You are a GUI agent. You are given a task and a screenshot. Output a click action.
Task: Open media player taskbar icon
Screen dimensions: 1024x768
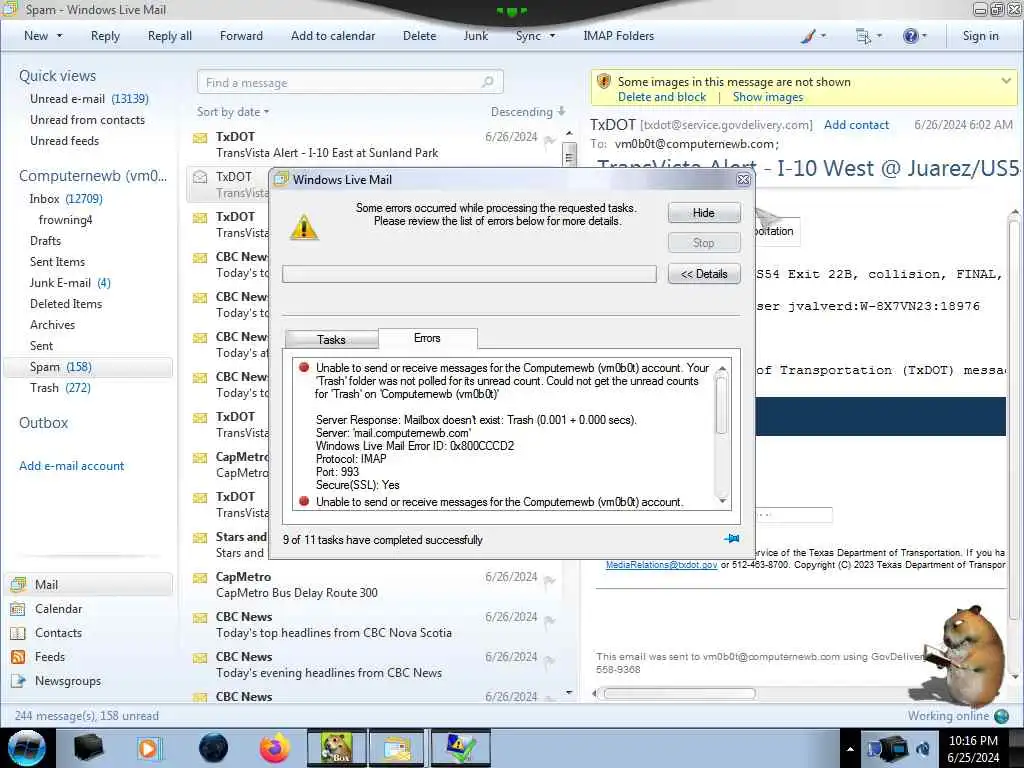point(149,748)
